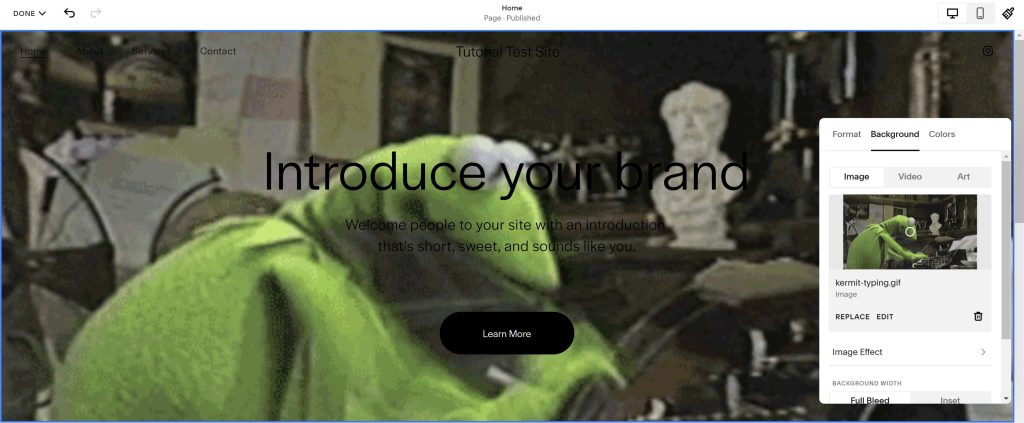Click the Learn More button
1024x423 pixels.
506,333
